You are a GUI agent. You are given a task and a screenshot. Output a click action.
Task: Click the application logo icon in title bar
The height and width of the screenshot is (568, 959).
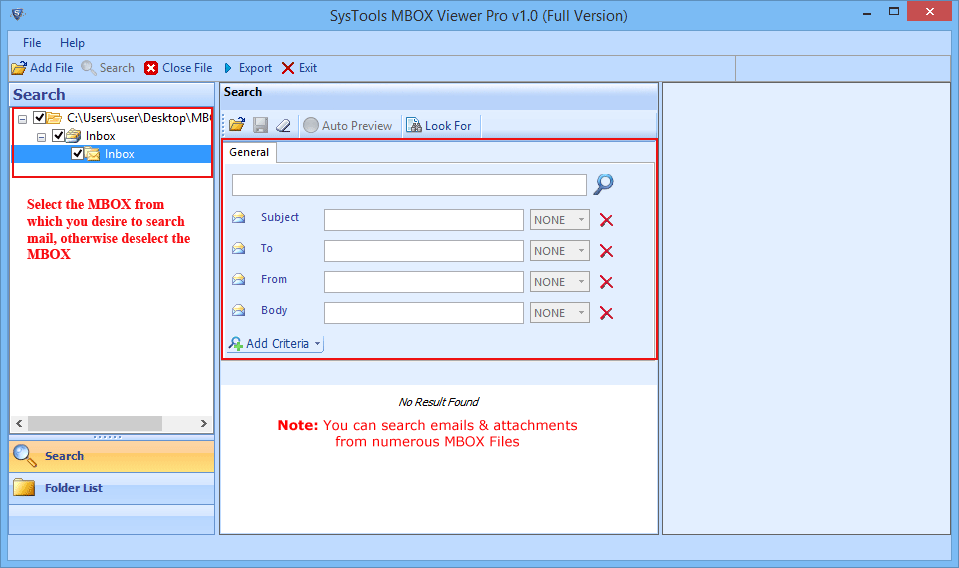[18, 13]
